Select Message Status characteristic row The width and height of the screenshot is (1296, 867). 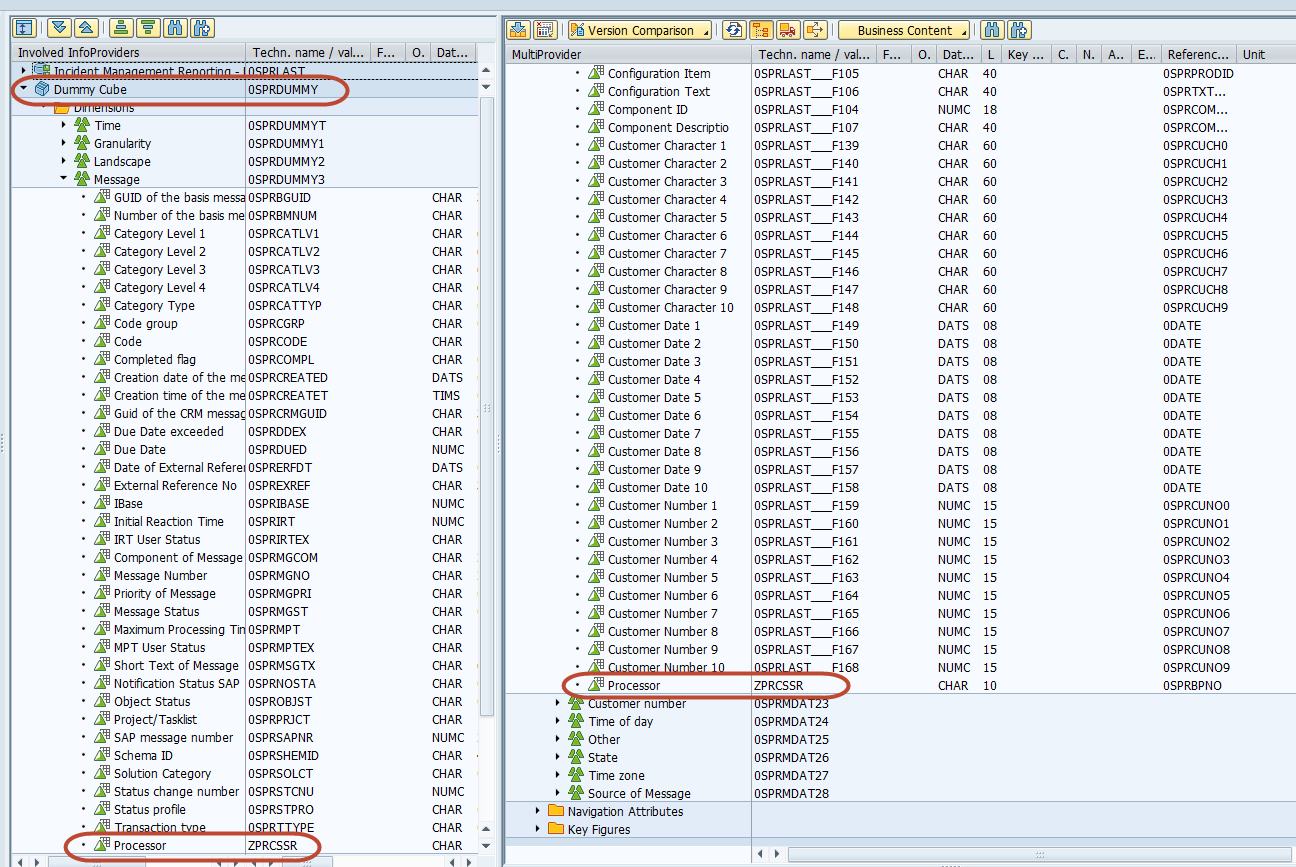point(245,611)
